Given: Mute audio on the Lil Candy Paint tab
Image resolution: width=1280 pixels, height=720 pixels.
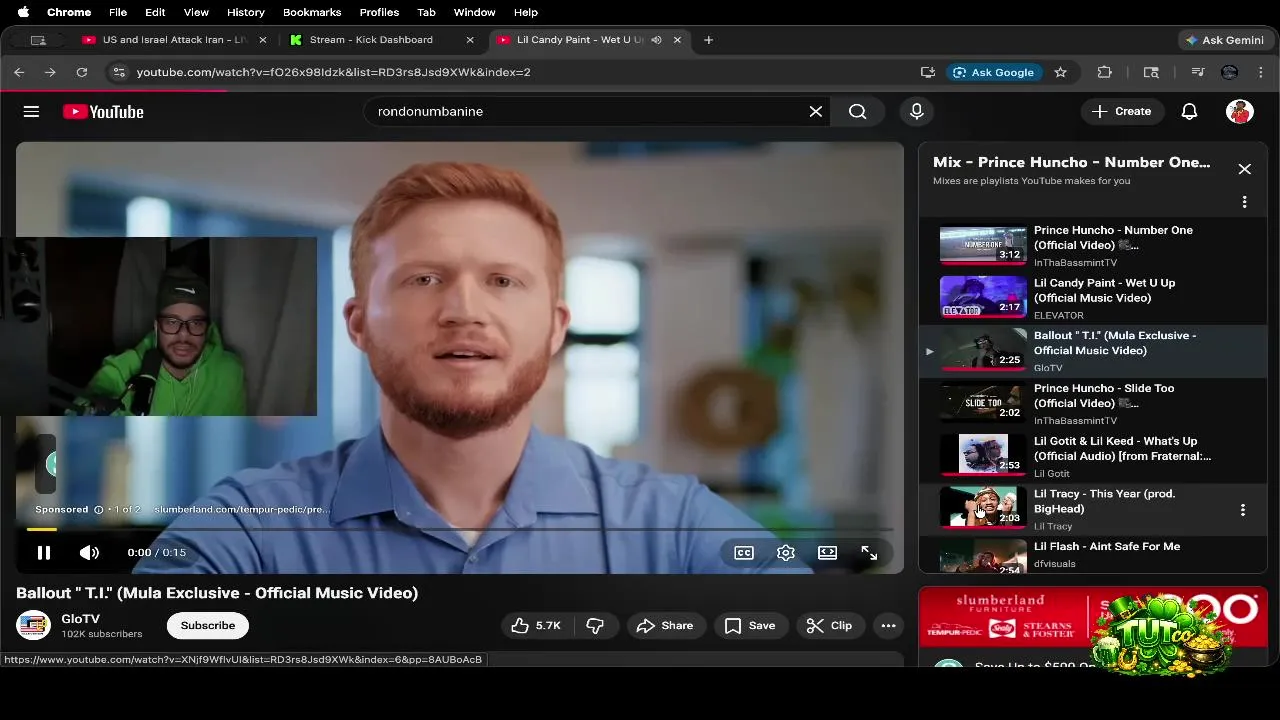Looking at the screenshot, I should [656, 40].
